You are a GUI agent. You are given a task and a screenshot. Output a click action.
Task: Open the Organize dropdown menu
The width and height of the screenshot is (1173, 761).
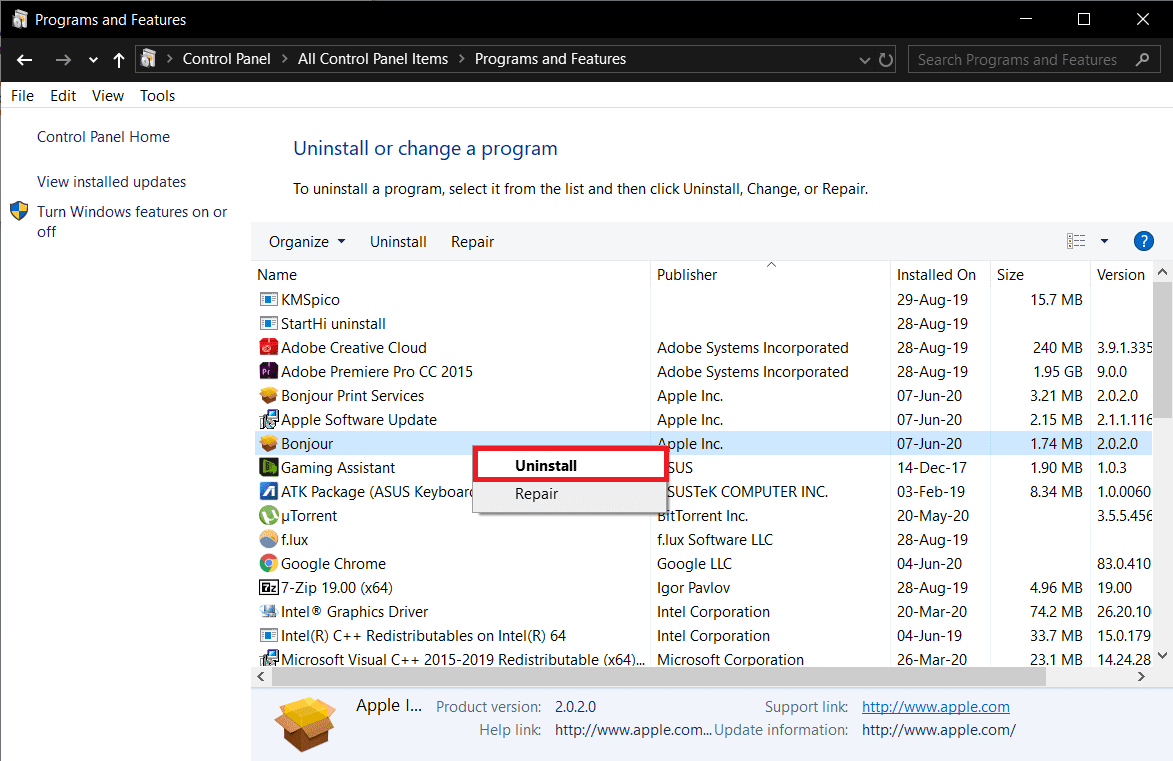pos(306,241)
